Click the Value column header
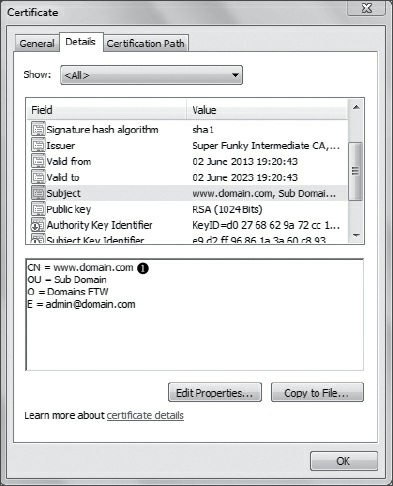 [267, 110]
